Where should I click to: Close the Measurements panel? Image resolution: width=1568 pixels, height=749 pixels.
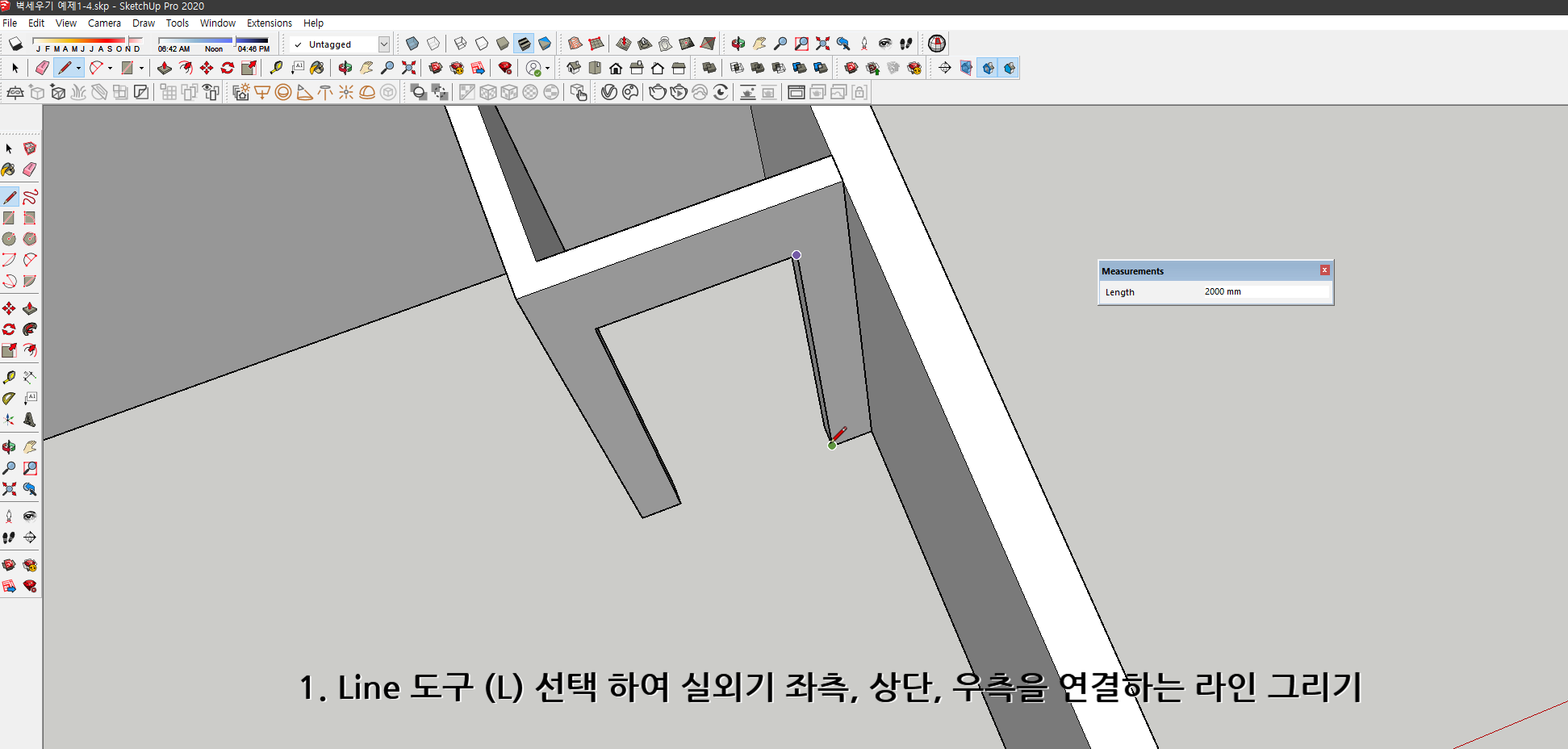(1324, 270)
